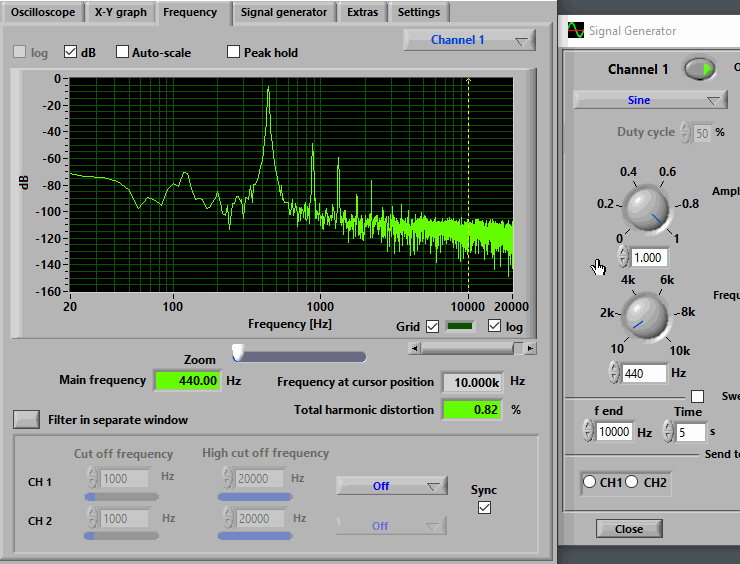Toggle the dB checkbox
This screenshot has height=564, width=740.
click(x=70, y=51)
